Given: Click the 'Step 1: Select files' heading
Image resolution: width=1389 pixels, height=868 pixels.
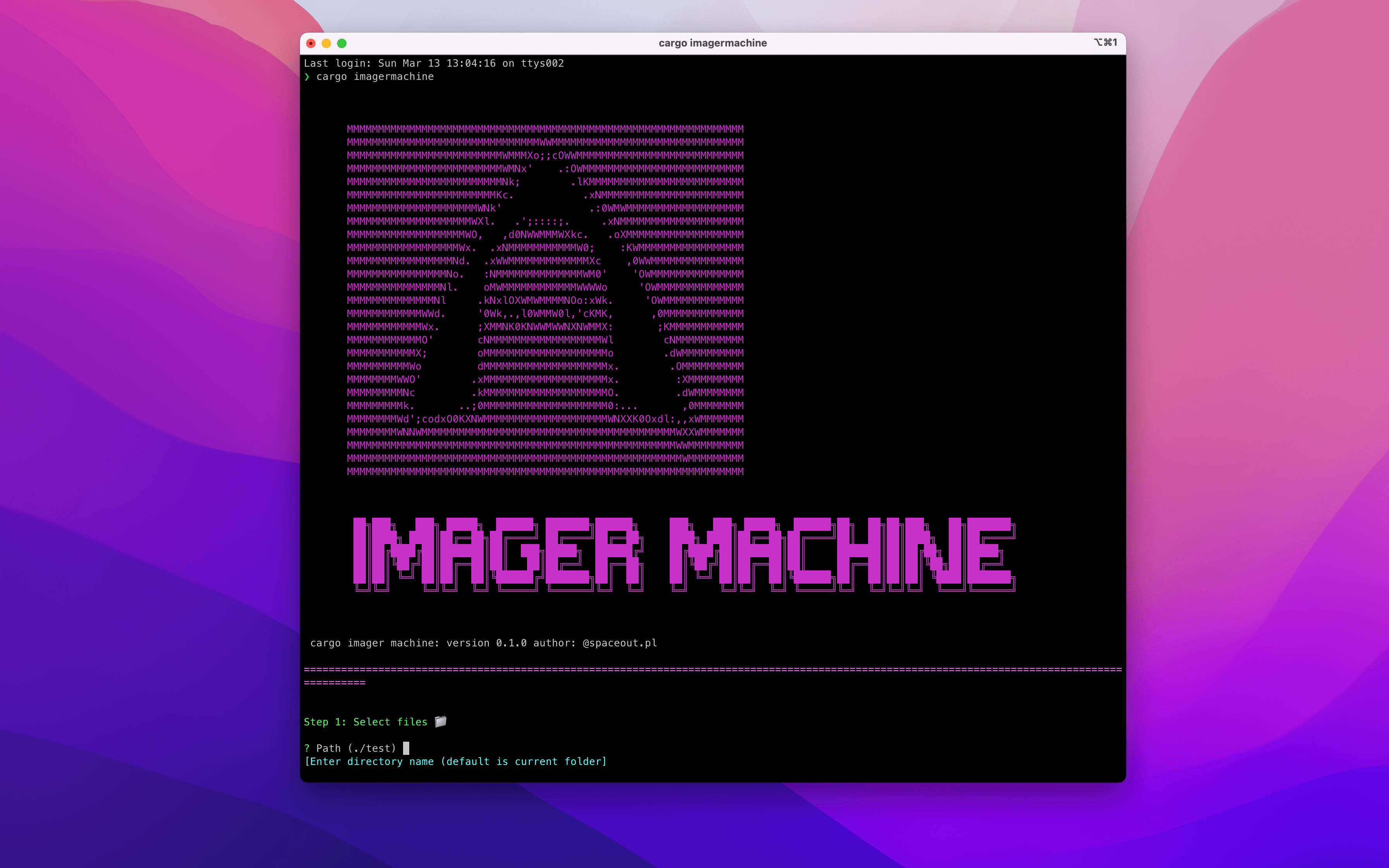Looking at the screenshot, I should click(365, 722).
